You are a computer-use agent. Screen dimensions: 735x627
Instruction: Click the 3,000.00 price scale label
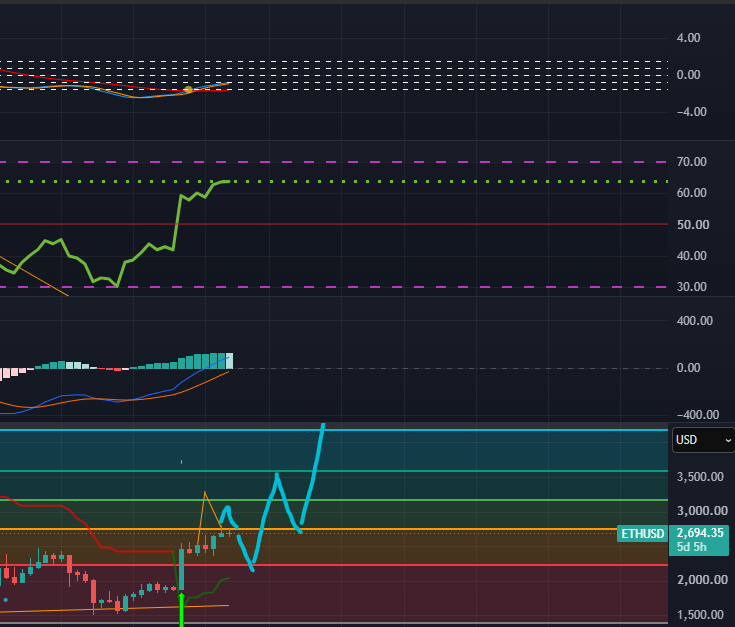point(702,510)
